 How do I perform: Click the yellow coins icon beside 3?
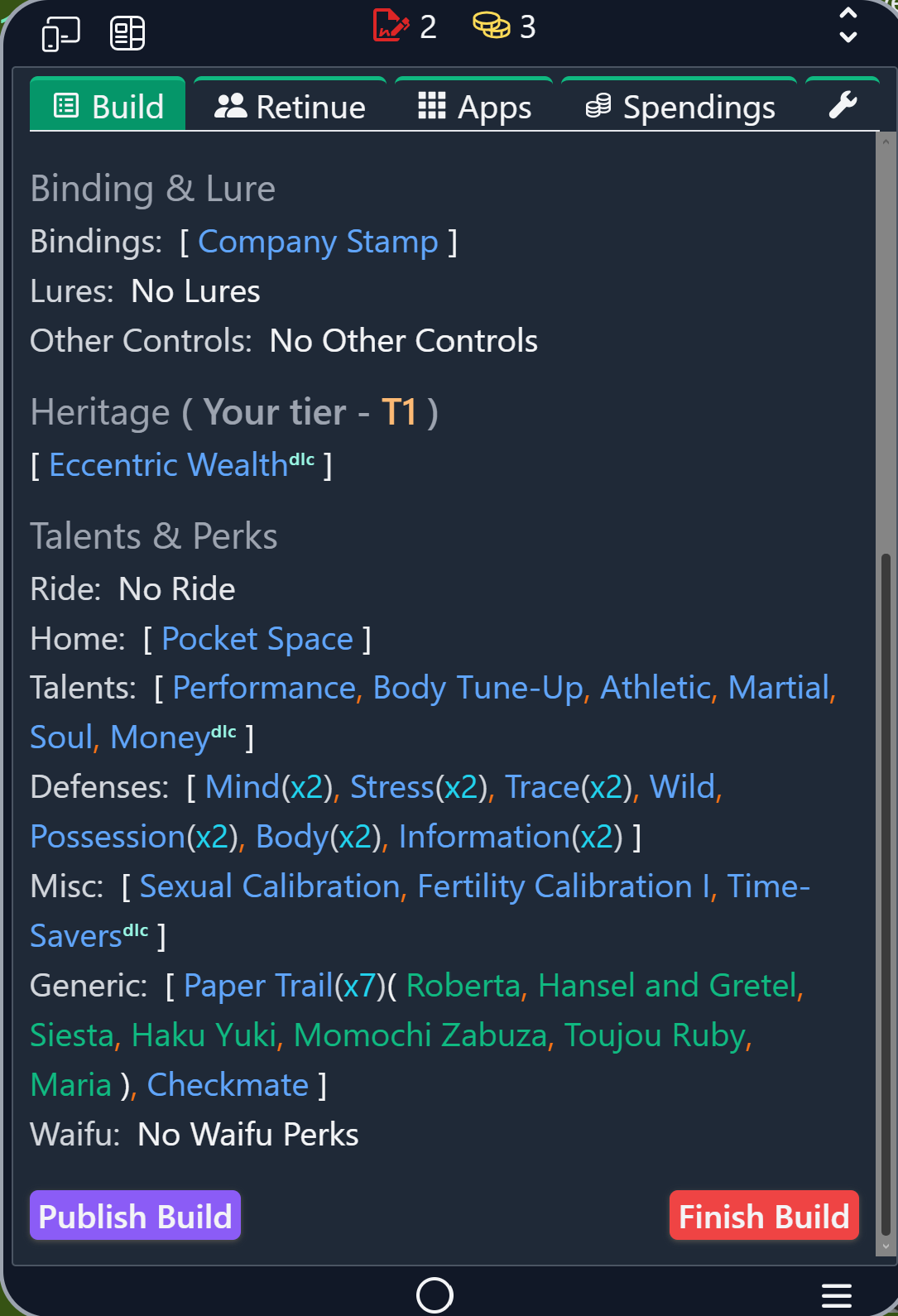click(x=491, y=26)
